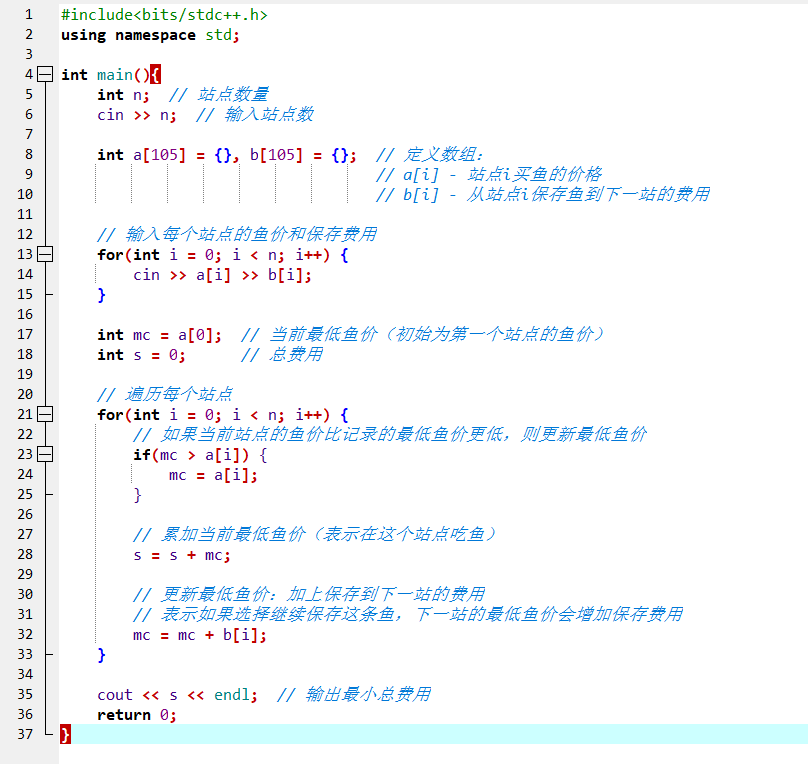This screenshot has width=808, height=764.
Task: Click on 'a[105]' array declaration
Action: (x=159, y=155)
